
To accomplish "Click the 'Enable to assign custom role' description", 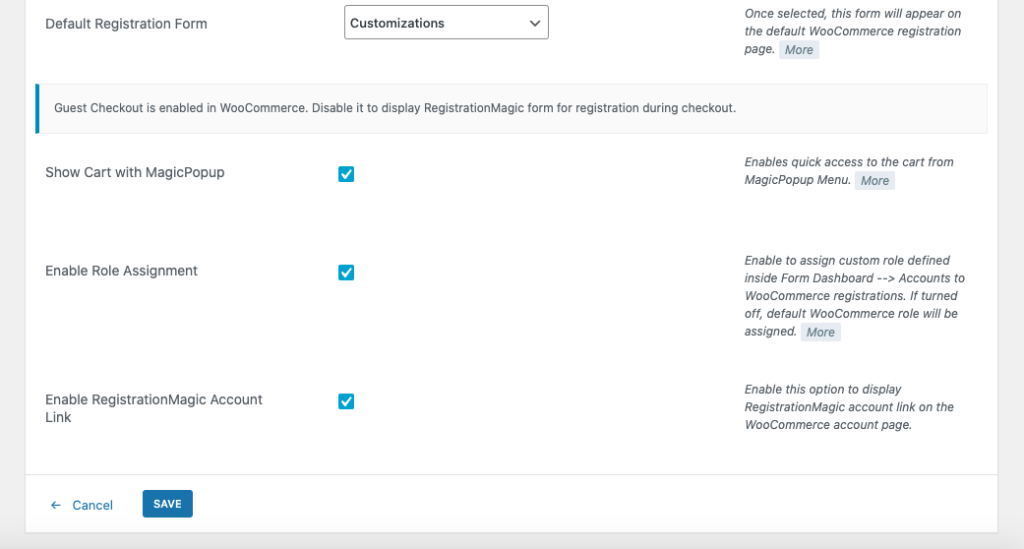I will 854,296.
